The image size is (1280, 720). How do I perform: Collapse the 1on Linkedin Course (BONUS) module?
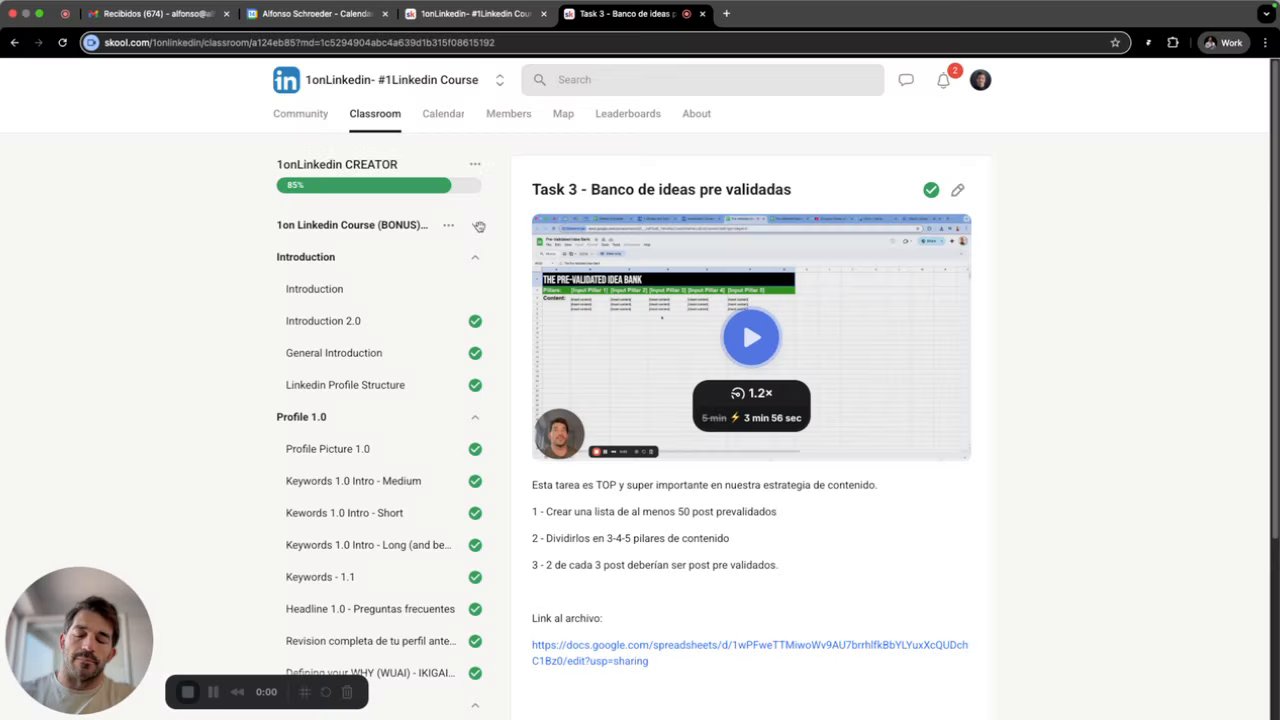click(x=478, y=226)
